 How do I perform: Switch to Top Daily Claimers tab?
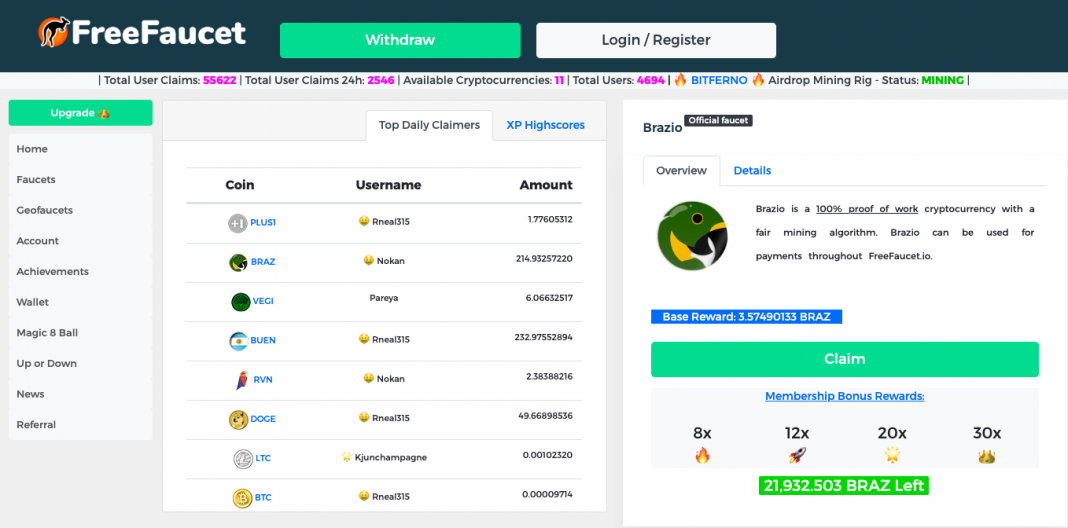429,125
